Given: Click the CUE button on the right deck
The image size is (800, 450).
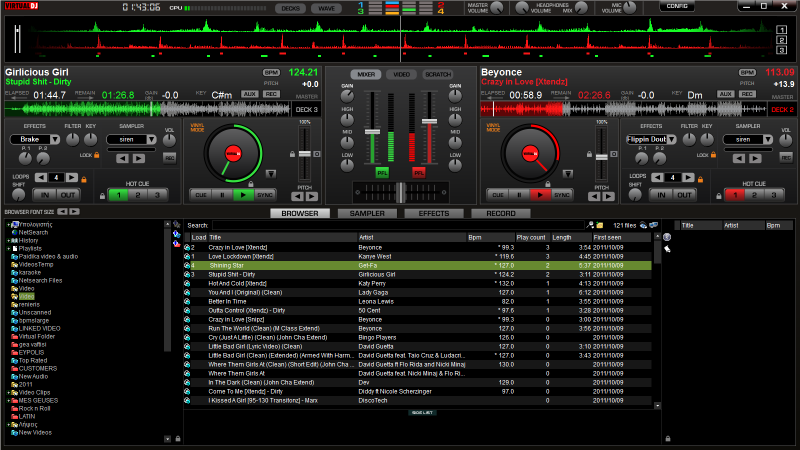Looking at the screenshot, I should point(498,195).
